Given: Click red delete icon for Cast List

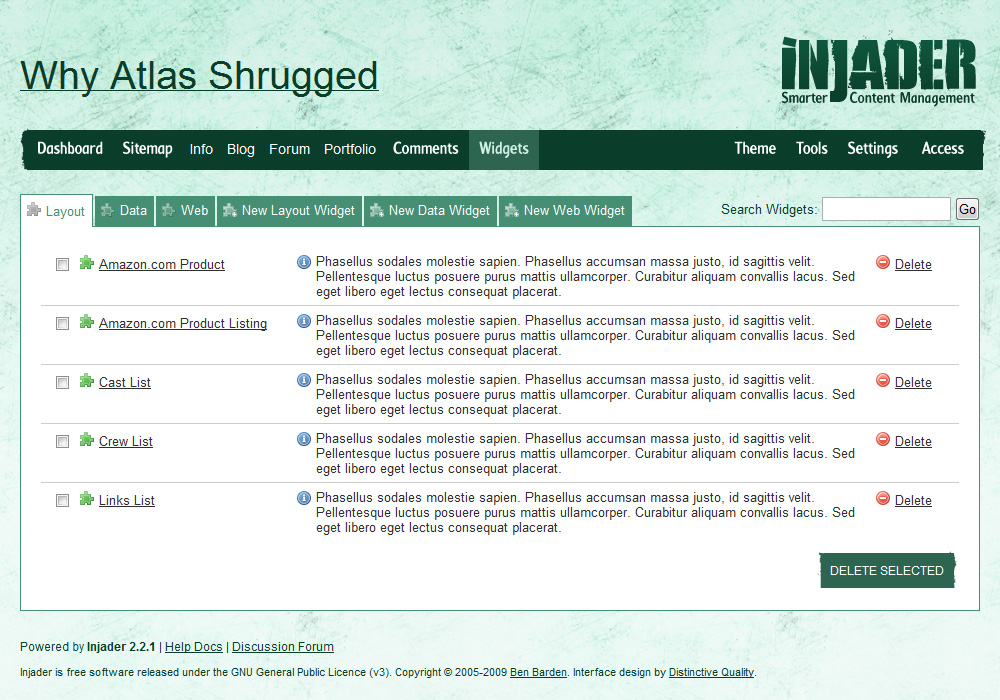Looking at the screenshot, I should point(883,381).
